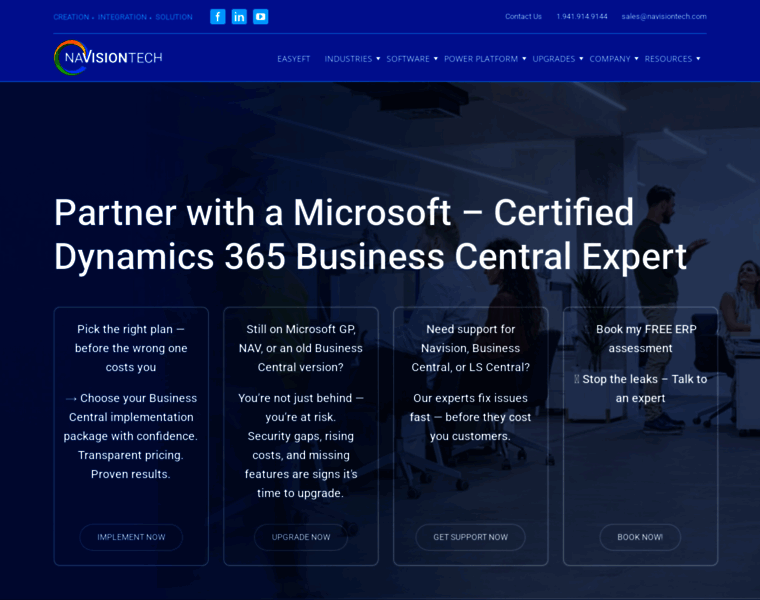Open the Industries menu

(348, 59)
